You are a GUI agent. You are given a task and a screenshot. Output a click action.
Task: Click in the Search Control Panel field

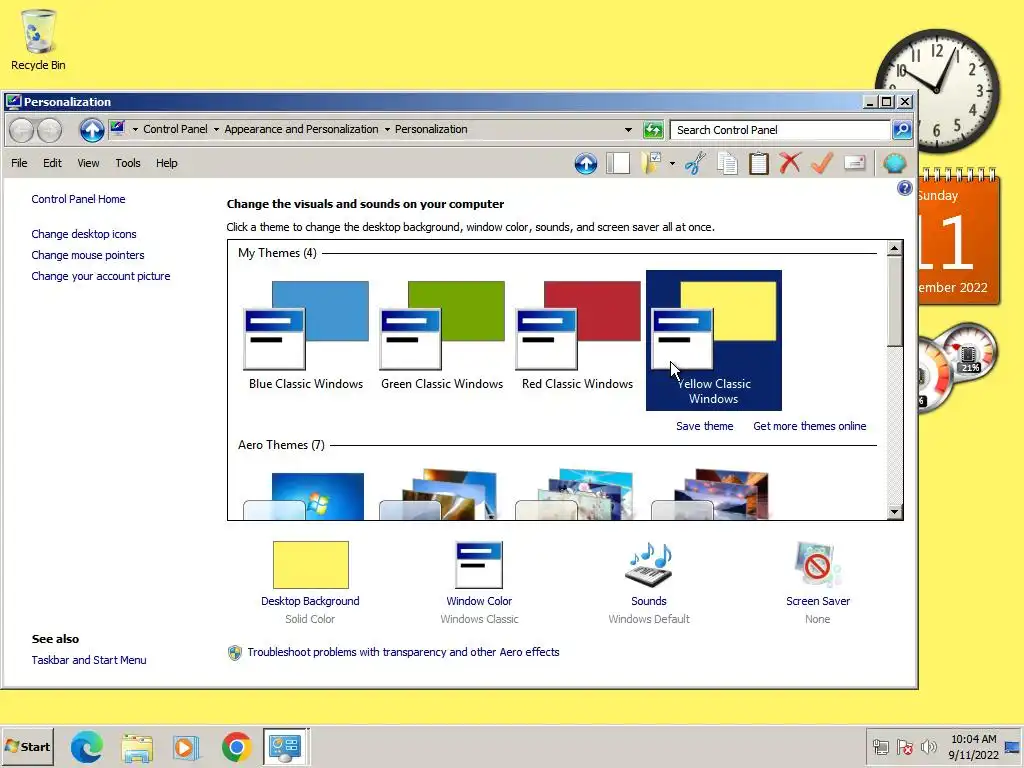(781, 130)
